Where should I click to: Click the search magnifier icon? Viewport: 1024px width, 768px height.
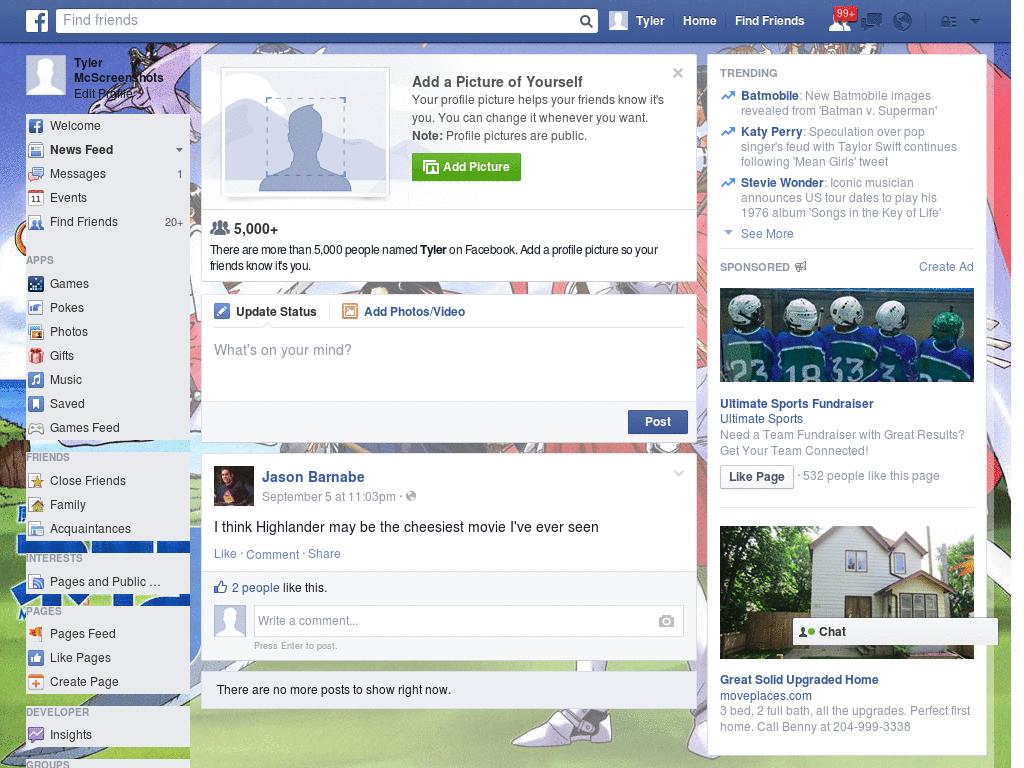(x=586, y=22)
